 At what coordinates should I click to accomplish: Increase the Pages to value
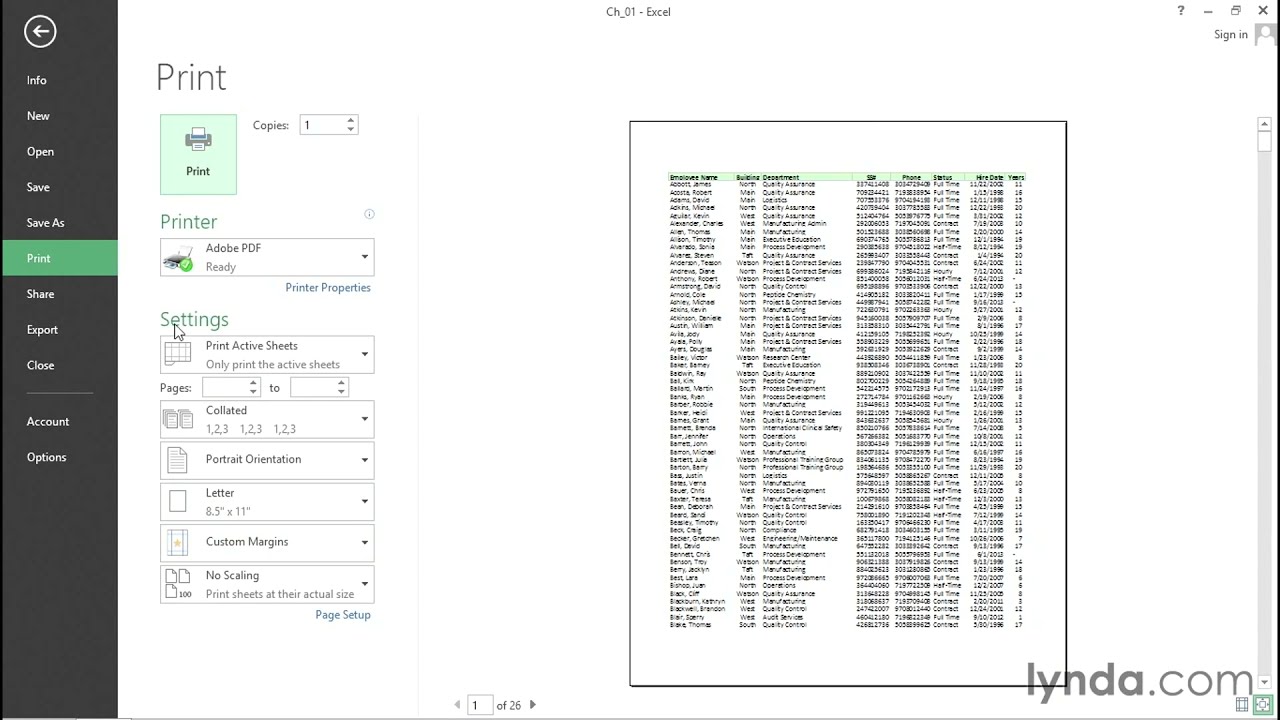click(x=341, y=383)
